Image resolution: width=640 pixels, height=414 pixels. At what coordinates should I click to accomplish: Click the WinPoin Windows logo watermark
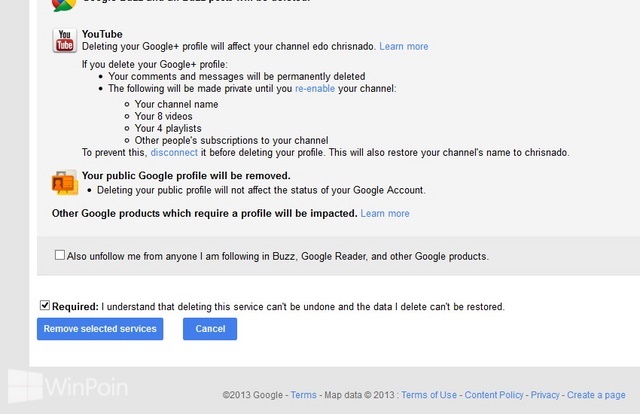coord(25,386)
